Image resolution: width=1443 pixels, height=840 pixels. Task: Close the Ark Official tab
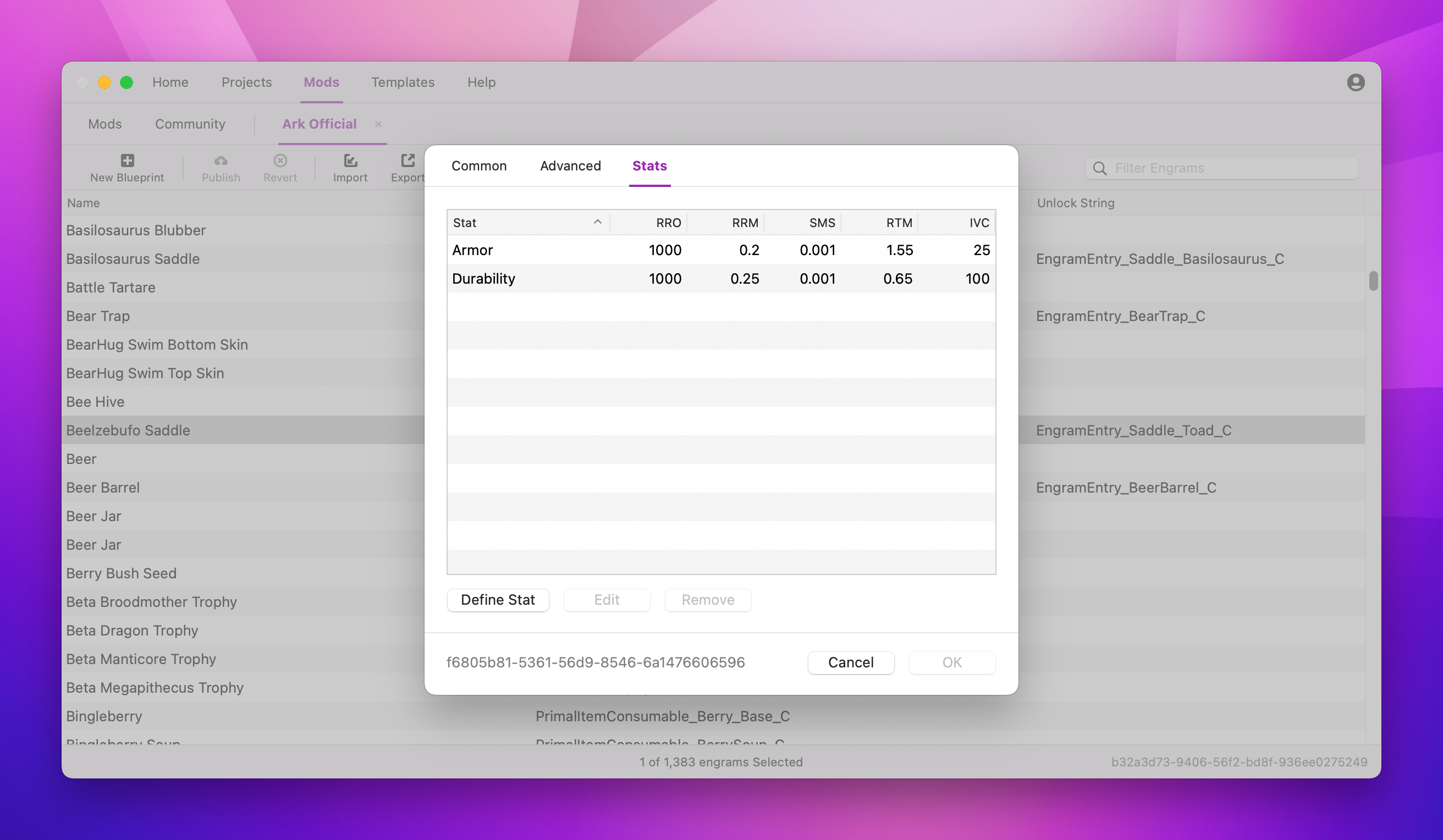pyautogui.click(x=378, y=124)
